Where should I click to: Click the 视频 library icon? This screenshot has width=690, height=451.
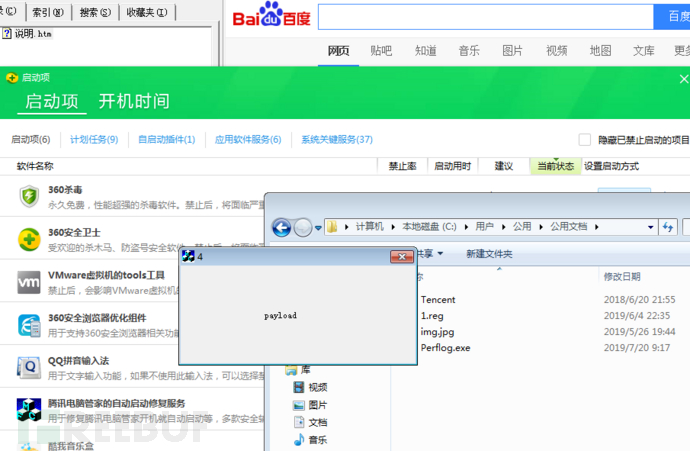[x=299, y=387]
